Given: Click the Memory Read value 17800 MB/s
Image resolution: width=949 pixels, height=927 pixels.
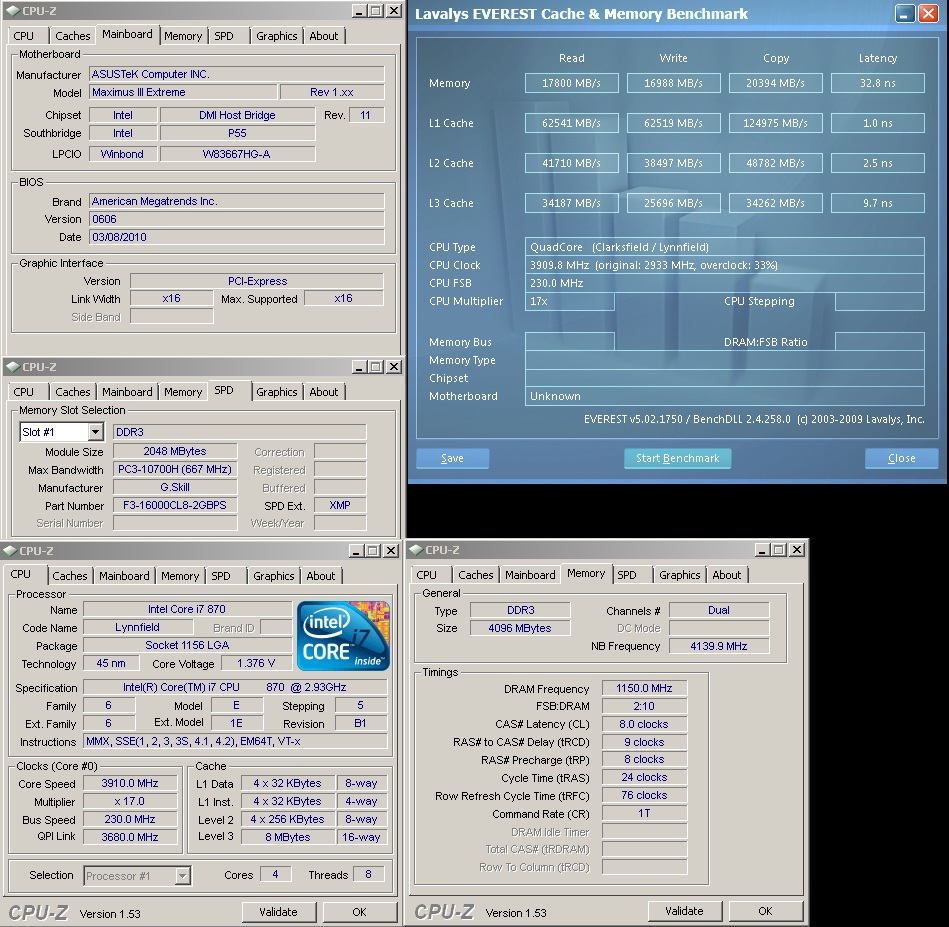Looking at the screenshot, I should (571, 83).
